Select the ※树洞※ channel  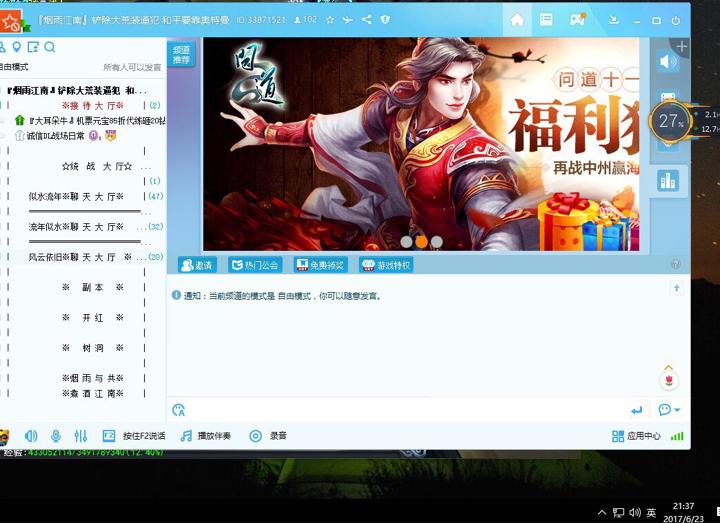pyautogui.click(x=93, y=348)
